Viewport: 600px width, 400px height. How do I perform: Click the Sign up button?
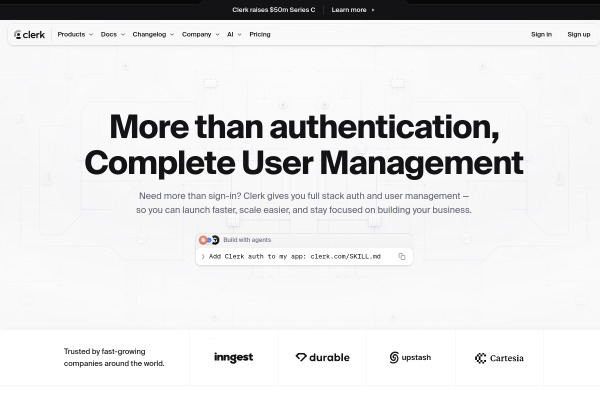click(x=579, y=34)
